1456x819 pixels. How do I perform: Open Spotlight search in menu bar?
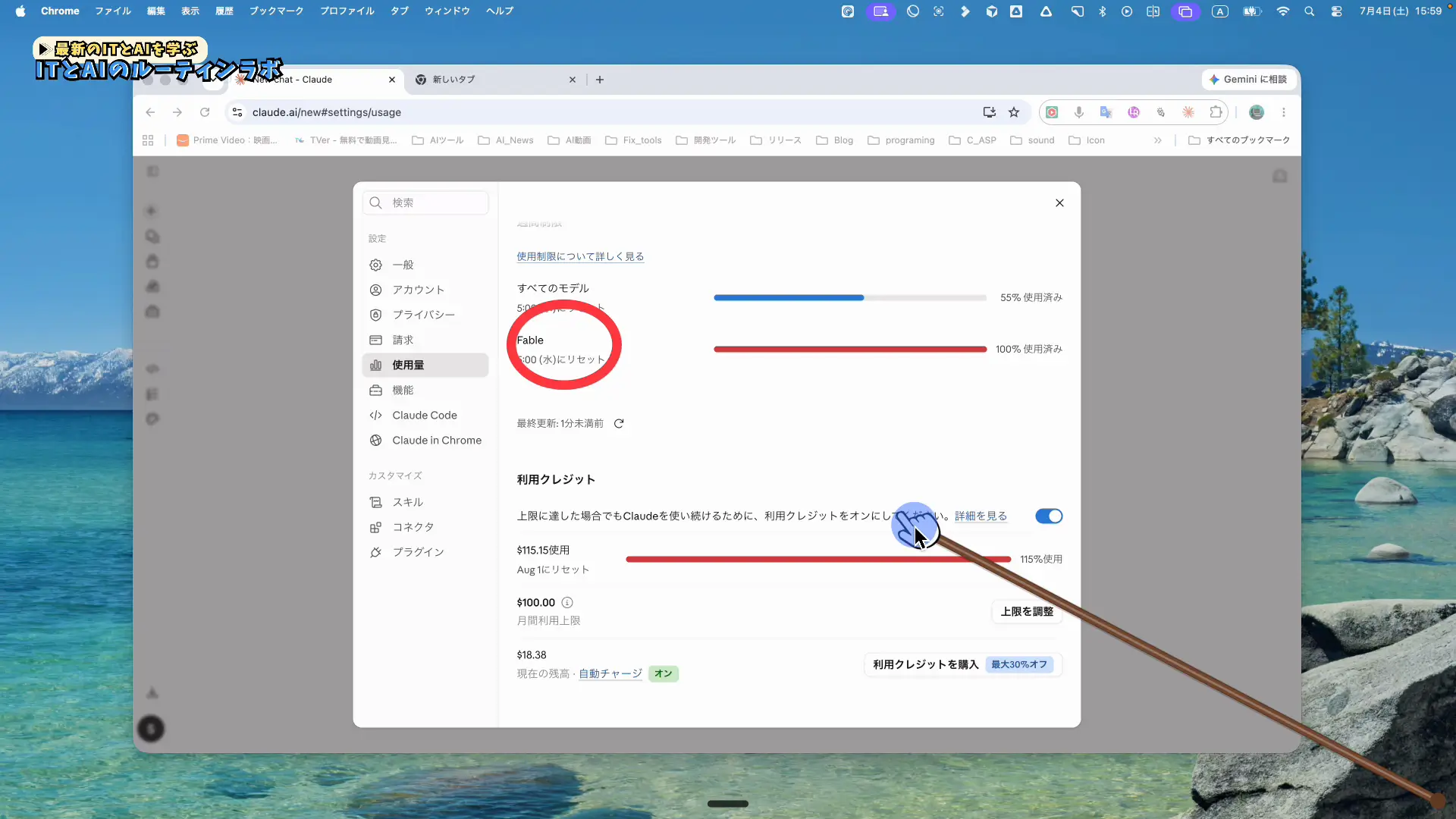pyautogui.click(x=1309, y=11)
